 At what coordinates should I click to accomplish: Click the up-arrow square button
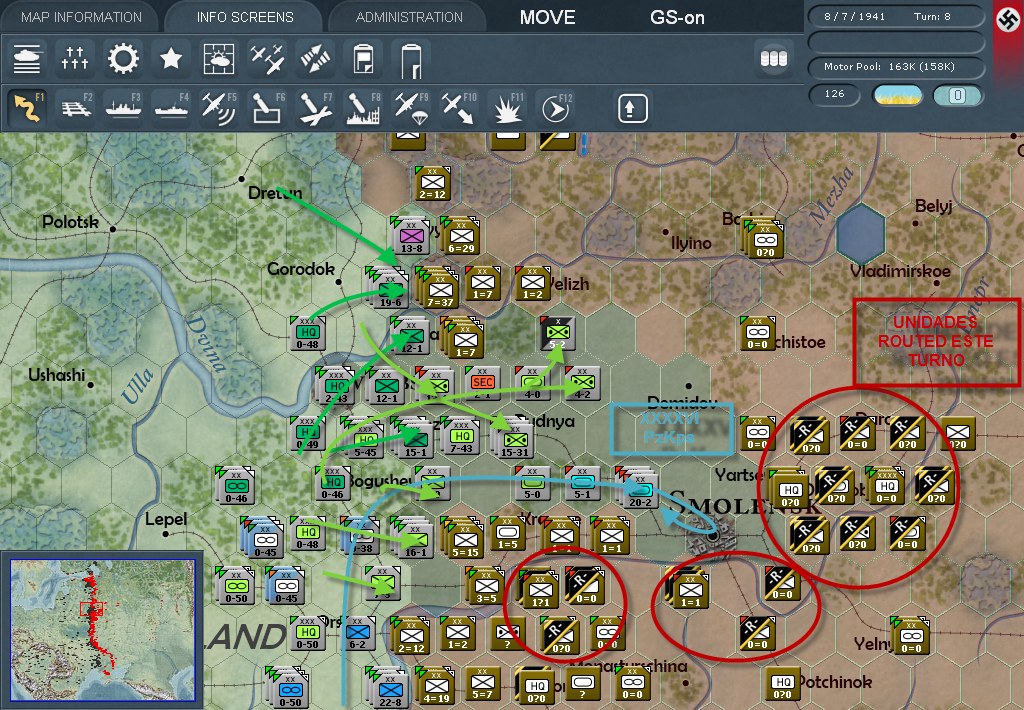coord(632,108)
